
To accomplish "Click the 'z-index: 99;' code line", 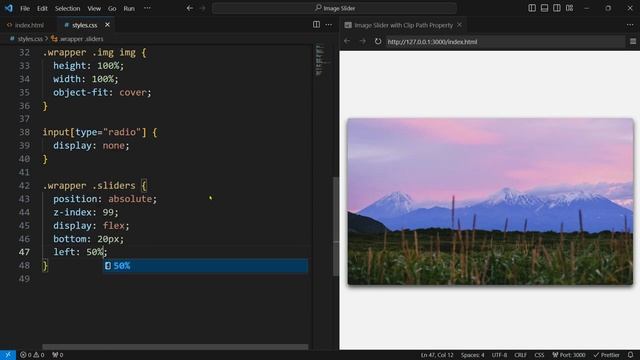I will [x=86, y=212].
